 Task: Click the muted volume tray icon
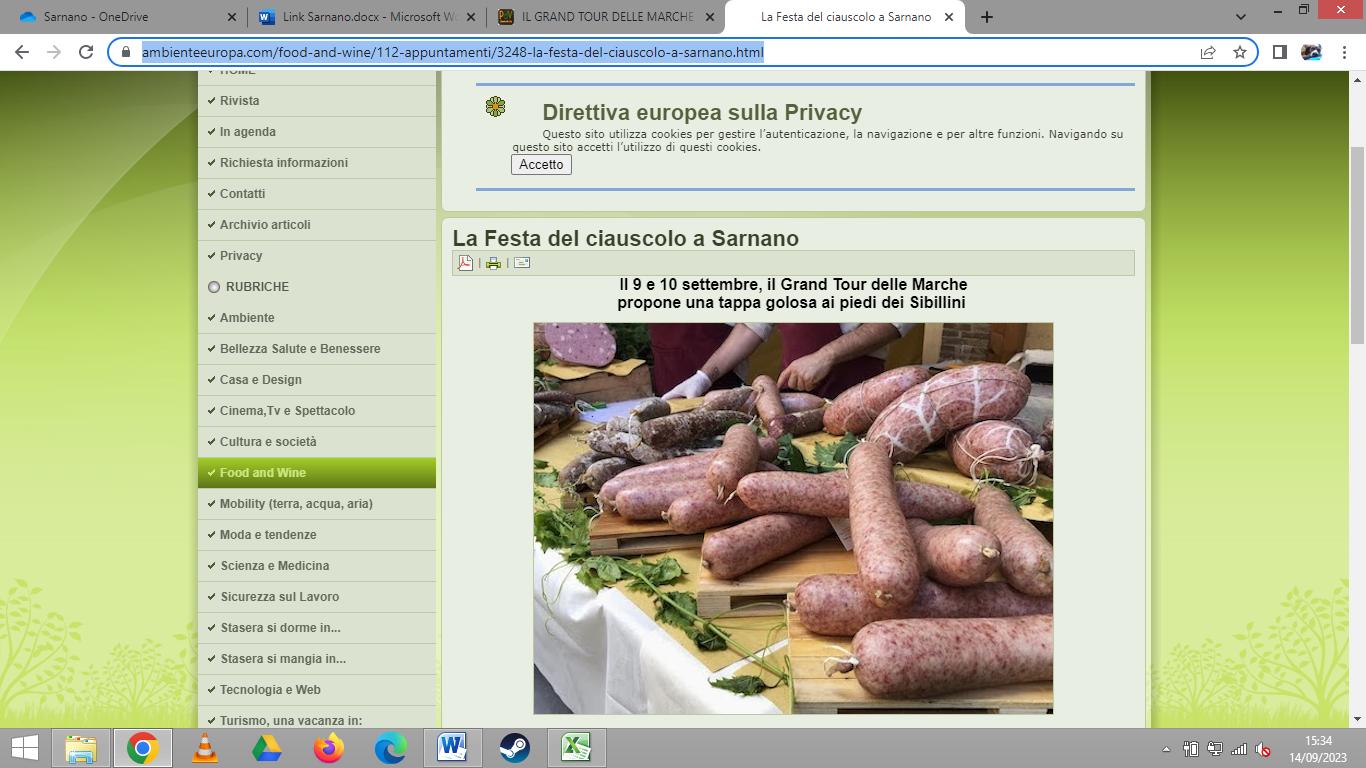pos(1263,749)
